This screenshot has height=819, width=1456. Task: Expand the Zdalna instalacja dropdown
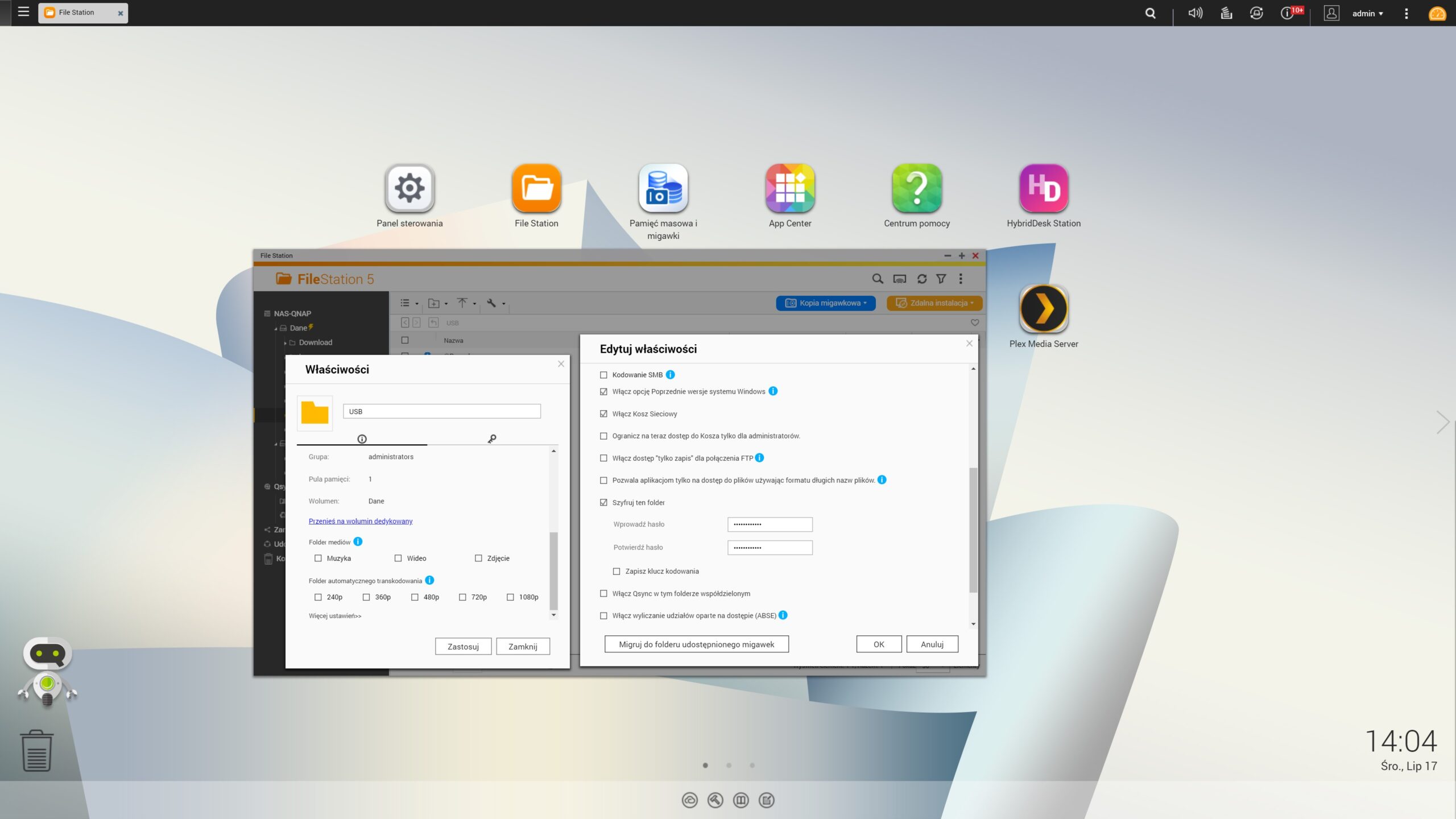[x=934, y=303]
